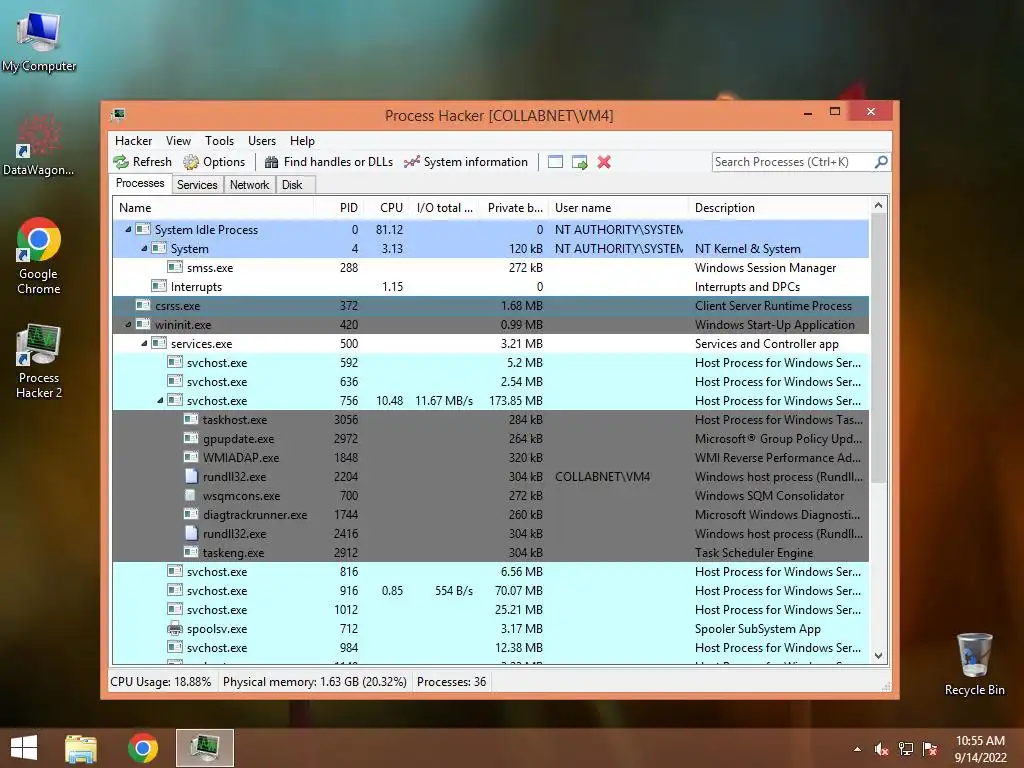Open Options from the toolbar
The height and width of the screenshot is (768, 1024).
(214, 162)
